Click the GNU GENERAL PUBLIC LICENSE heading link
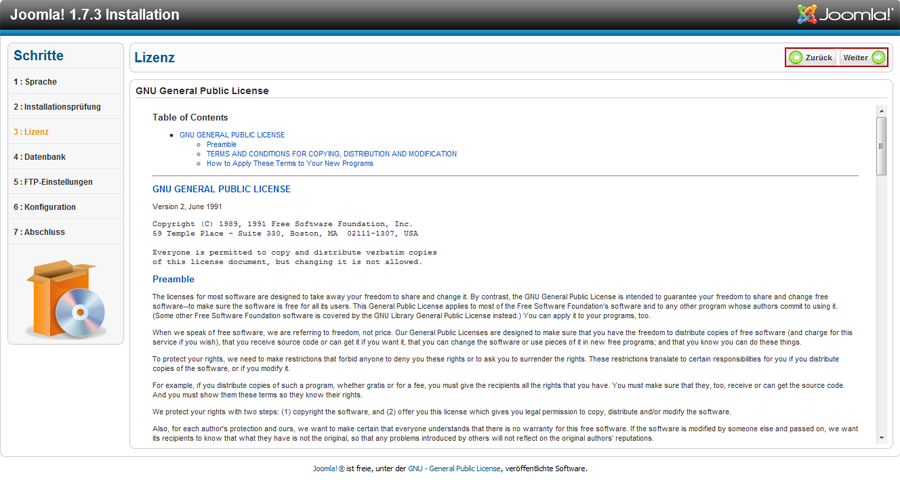This screenshot has width=900, height=480. click(x=222, y=189)
